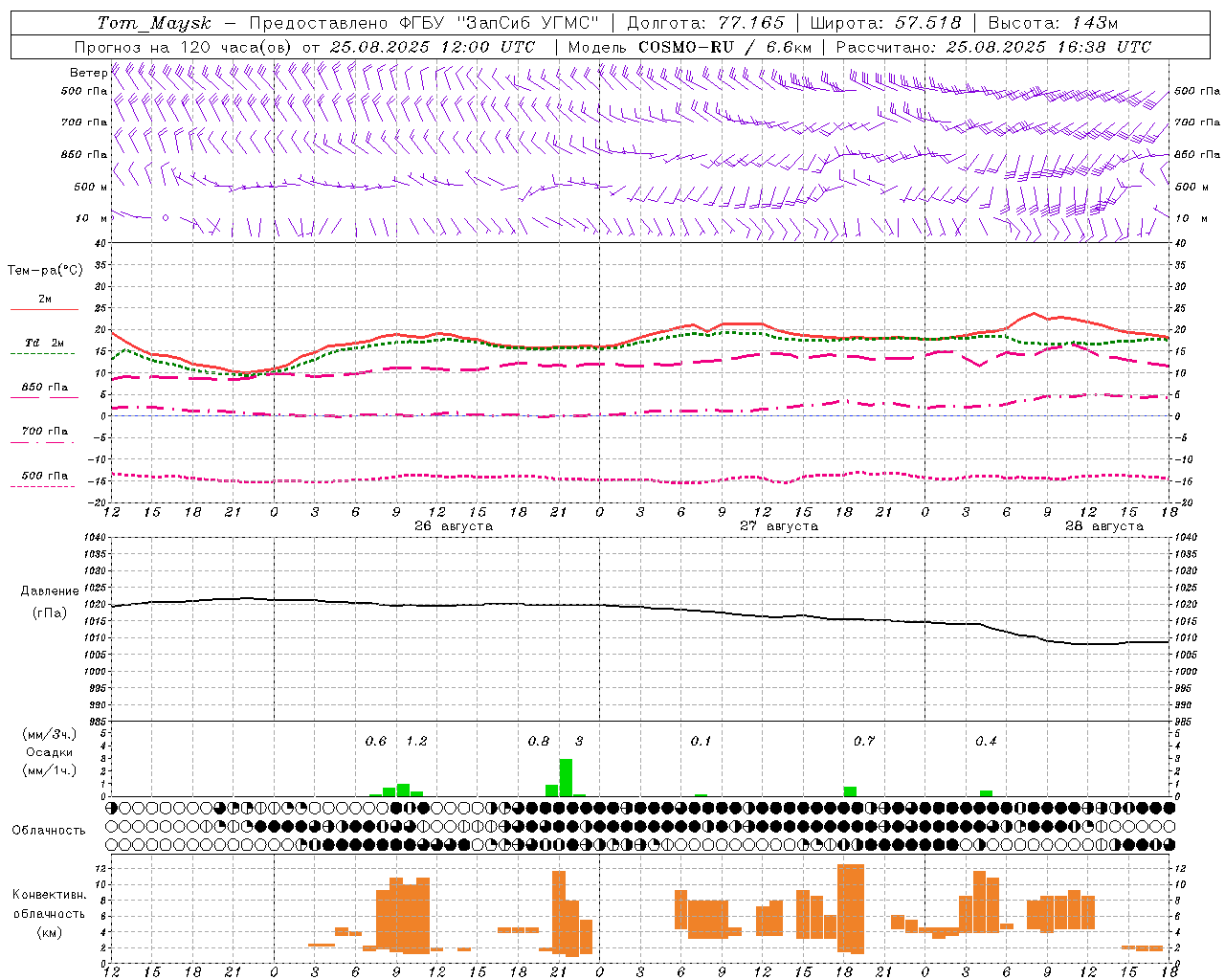Click the precipitation total '1.2'
Image resolution: width=1225 pixels, height=980 pixels.
(x=416, y=742)
